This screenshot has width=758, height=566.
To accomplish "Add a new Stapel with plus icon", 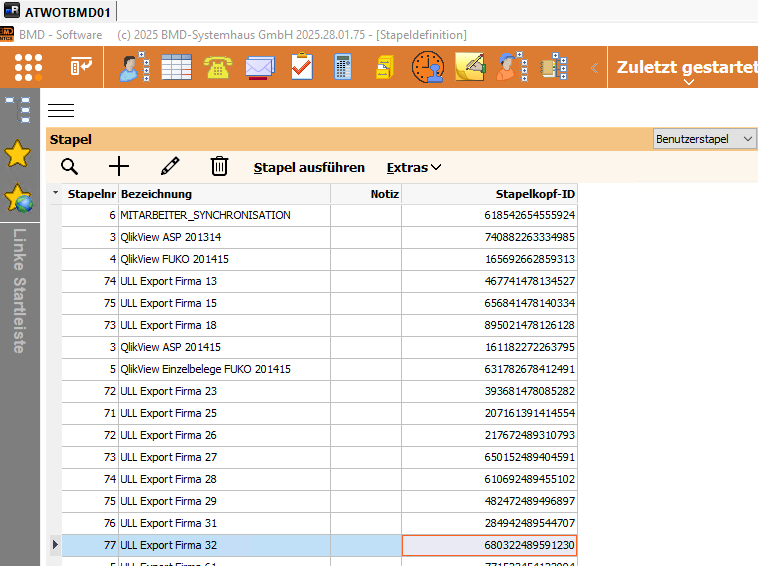I will [x=119, y=167].
